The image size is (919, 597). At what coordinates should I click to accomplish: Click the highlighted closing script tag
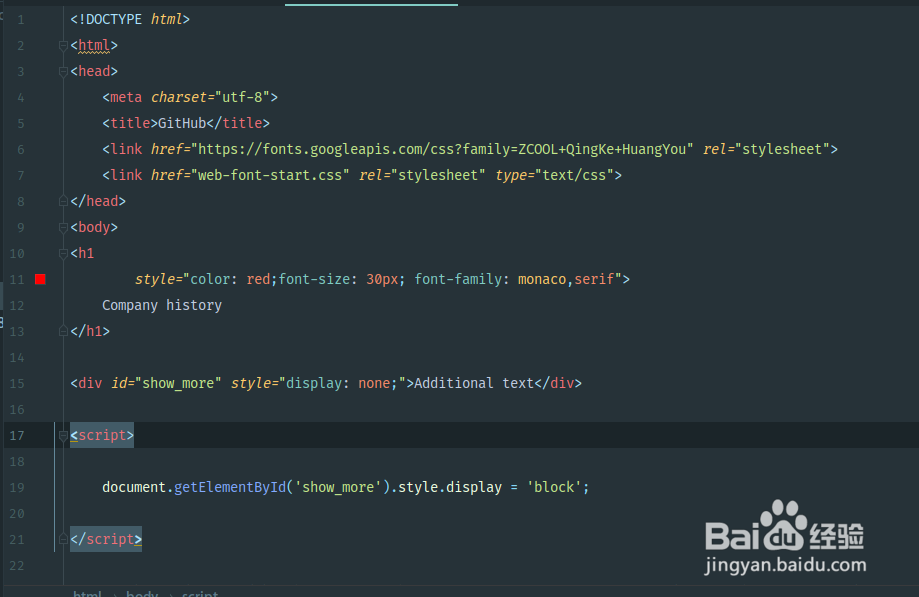click(106, 539)
